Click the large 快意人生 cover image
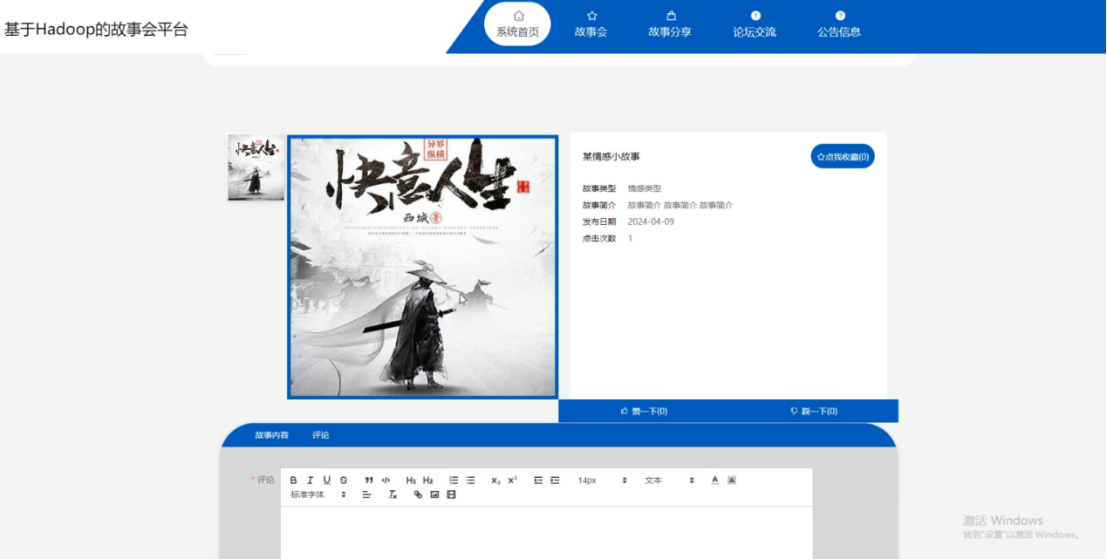This screenshot has height=560, width=1107. point(423,267)
